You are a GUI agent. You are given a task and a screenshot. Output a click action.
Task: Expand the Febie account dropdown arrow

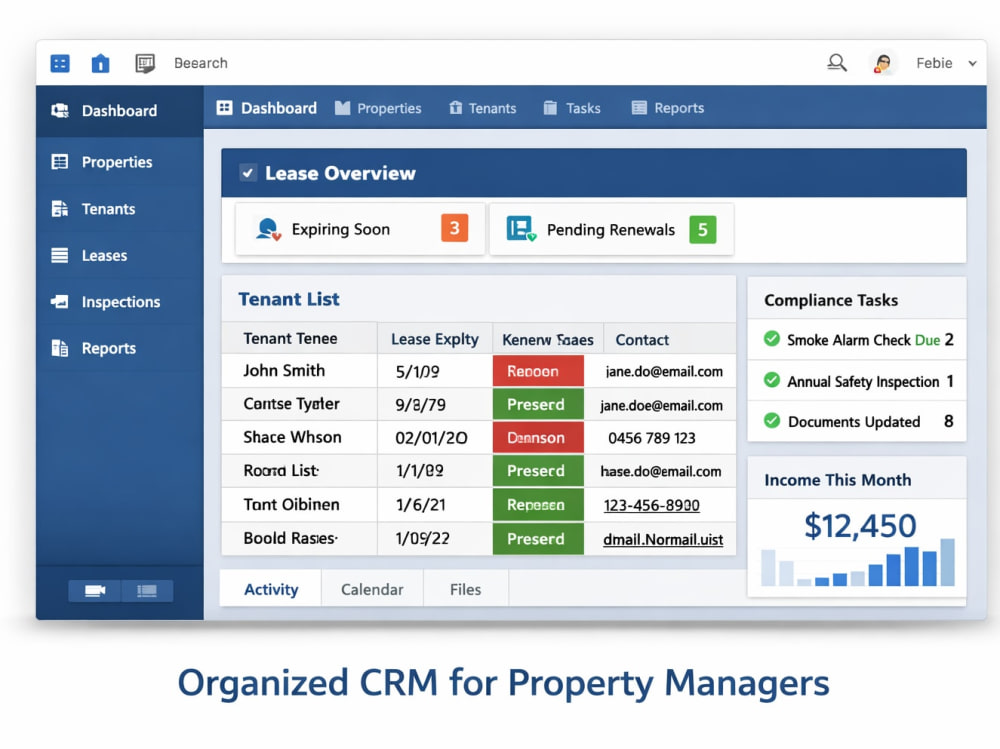pyautogui.click(x=973, y=63)
